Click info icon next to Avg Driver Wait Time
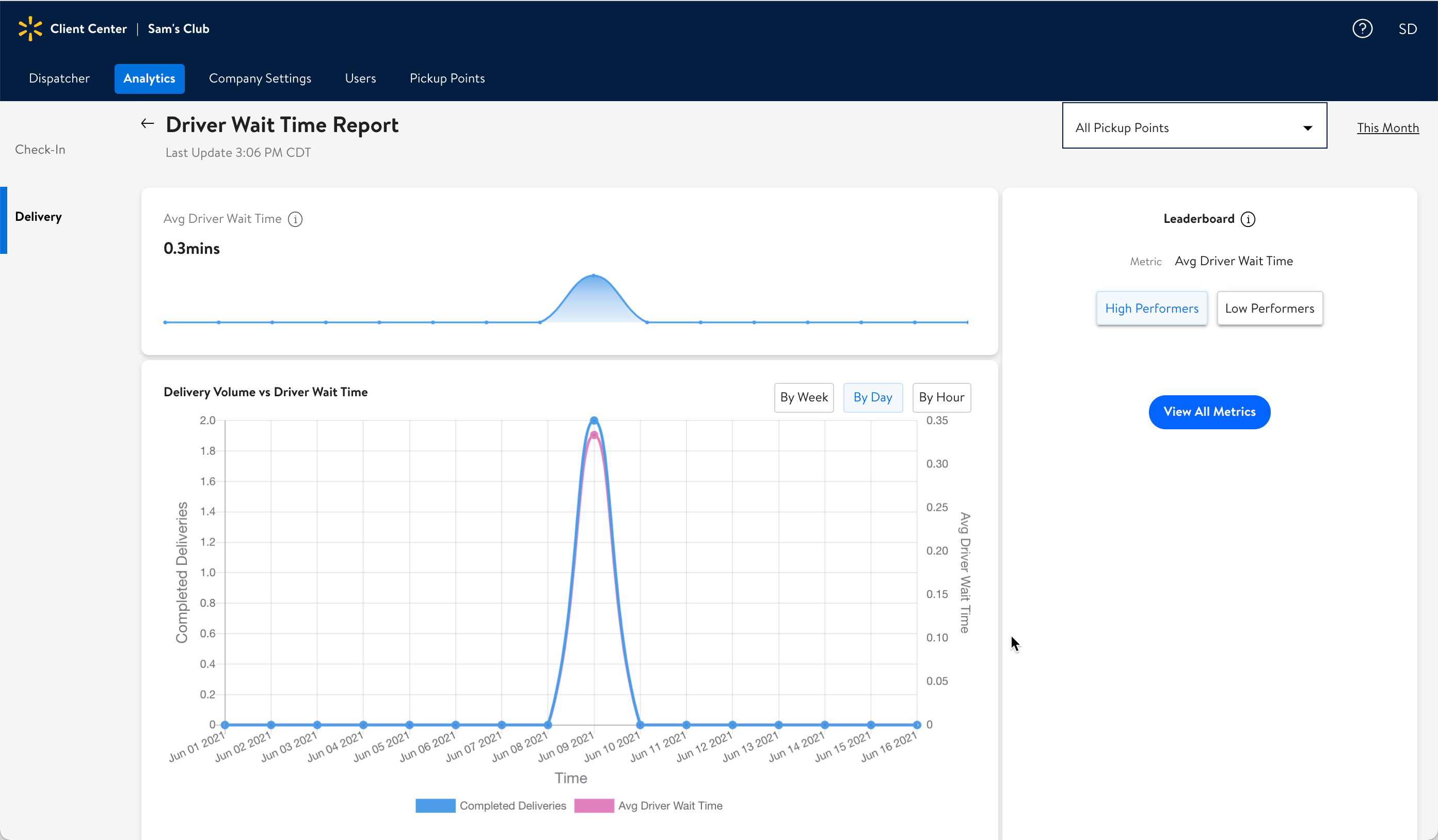Image resolution: width=1438 pixels, height=840 pixels. pyautogui.click(x=295, y=219)
